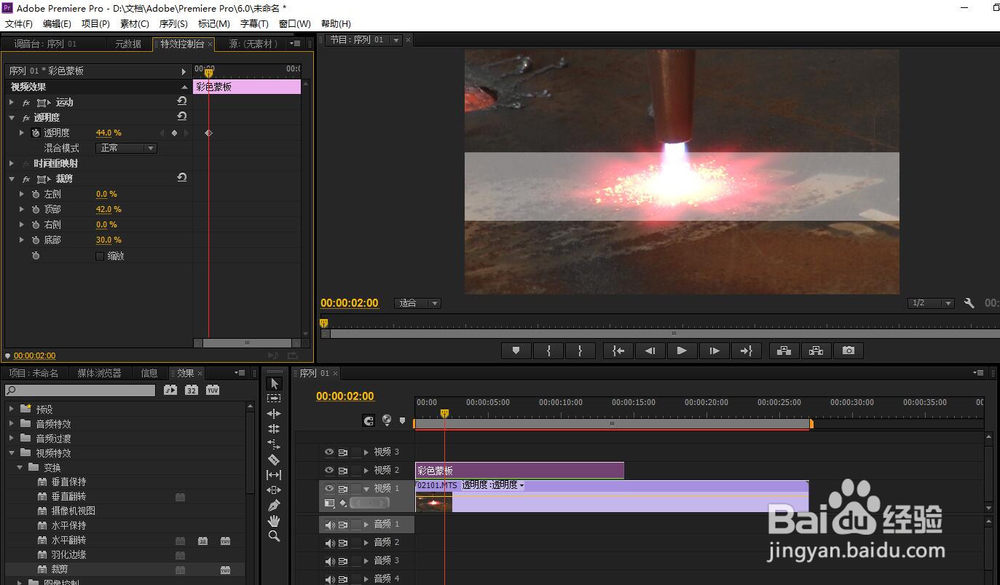Open the 1/2 playback resolution dropdown
This screenshot has width=1000, height=585.
point(930,303)
